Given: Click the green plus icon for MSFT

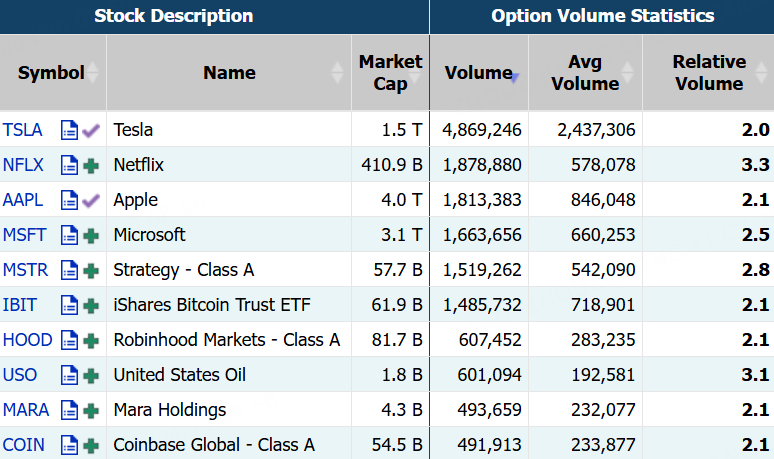Looking at the screenshot, I should point(91,236).
